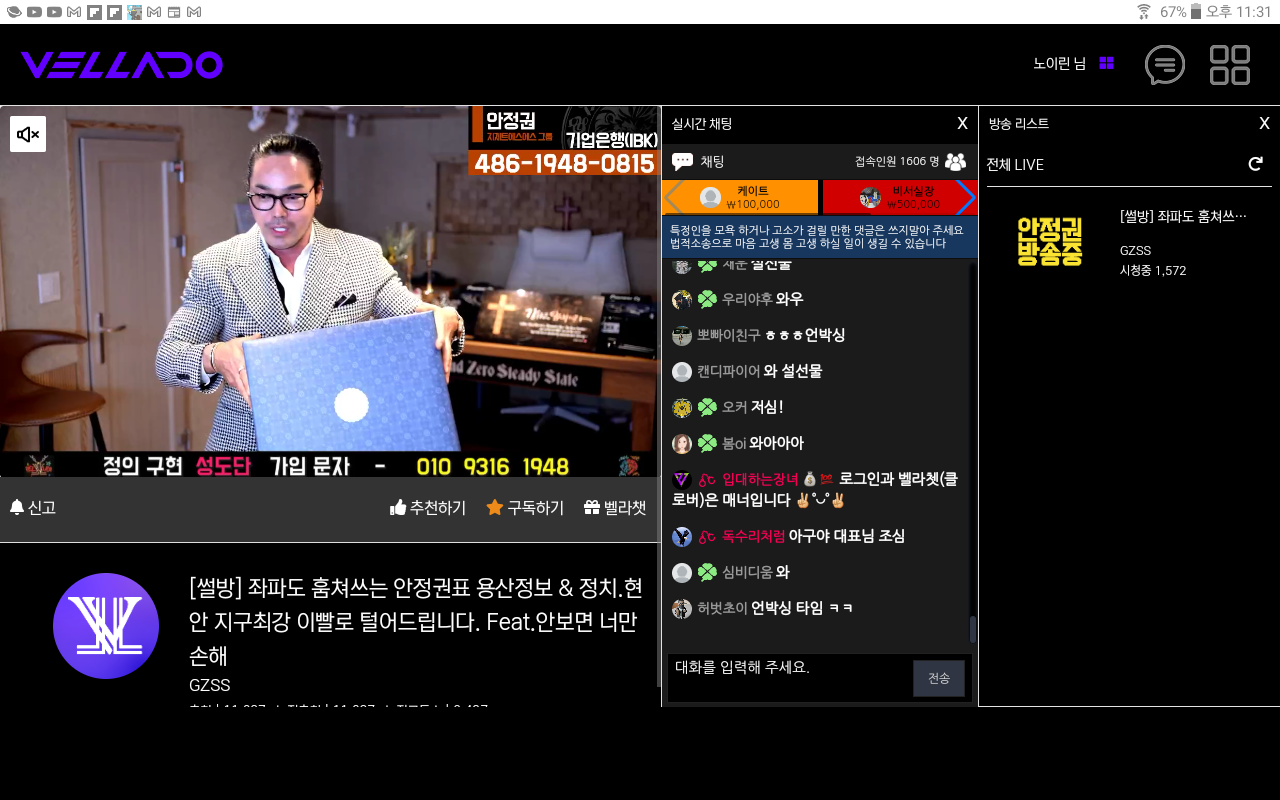Open first Gmail notification icon in status bar

click(74, 12)
